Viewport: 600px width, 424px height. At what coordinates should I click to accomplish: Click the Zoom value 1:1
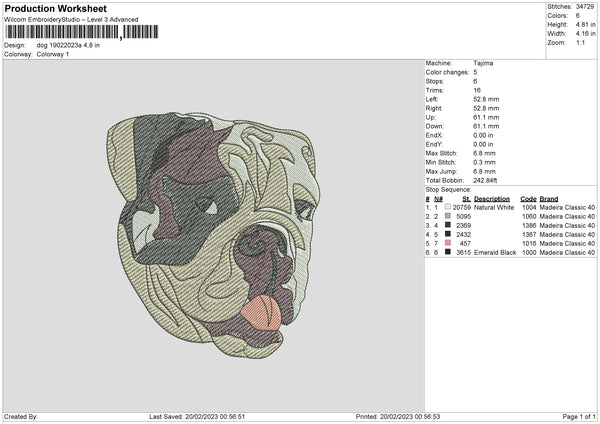coord(580,43)
